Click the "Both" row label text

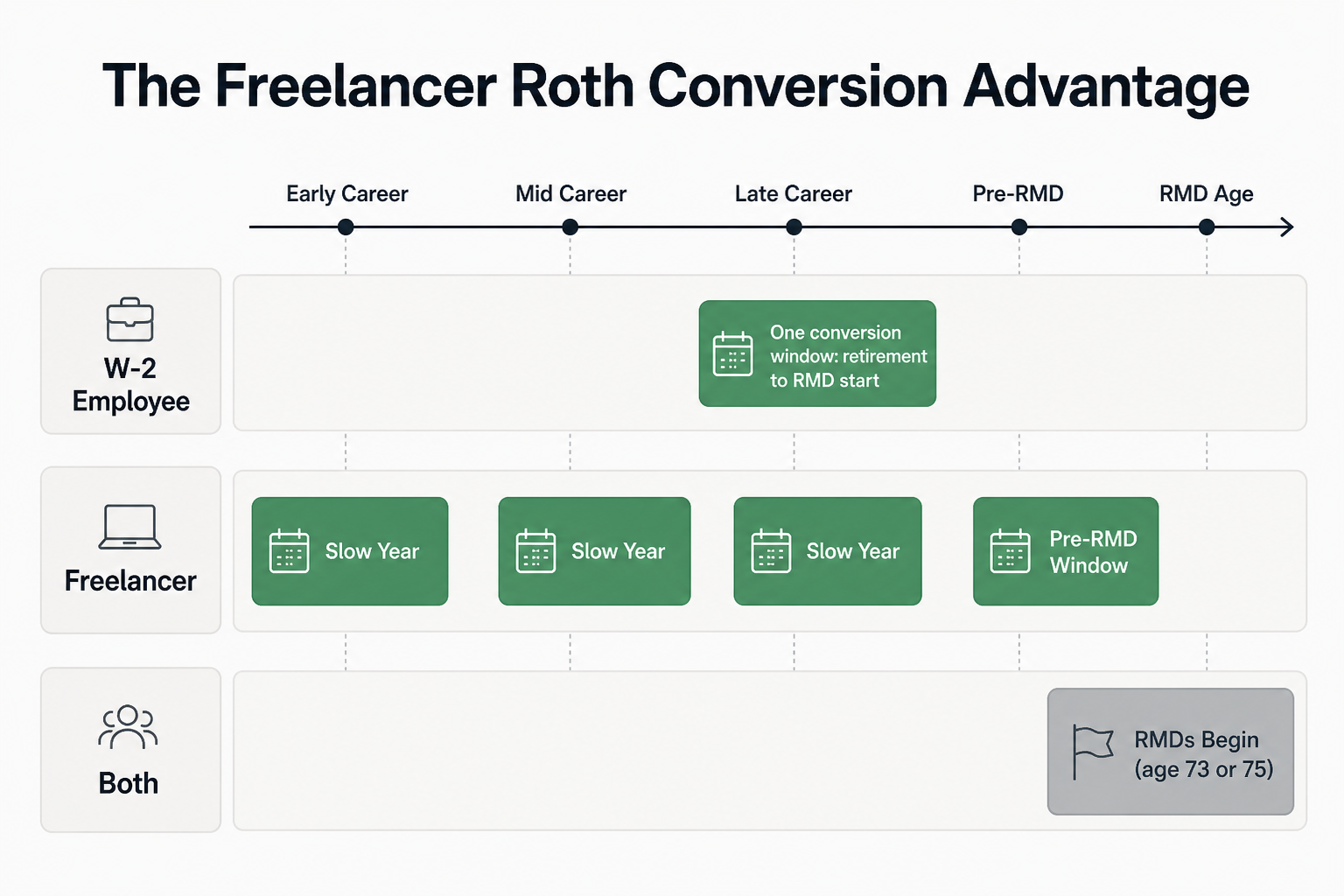(129, 783)
